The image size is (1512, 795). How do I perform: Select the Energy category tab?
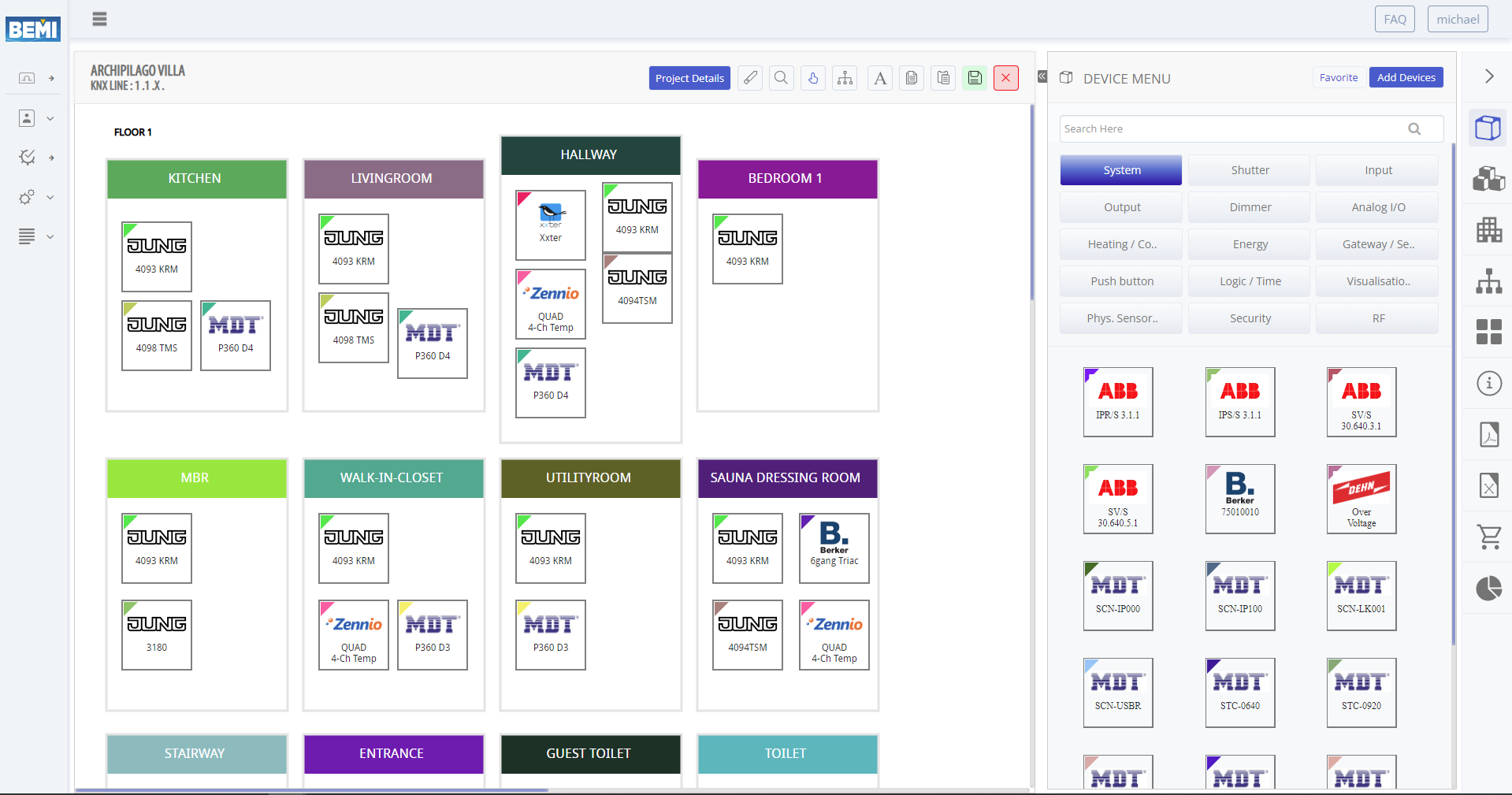pos(1250,244)
